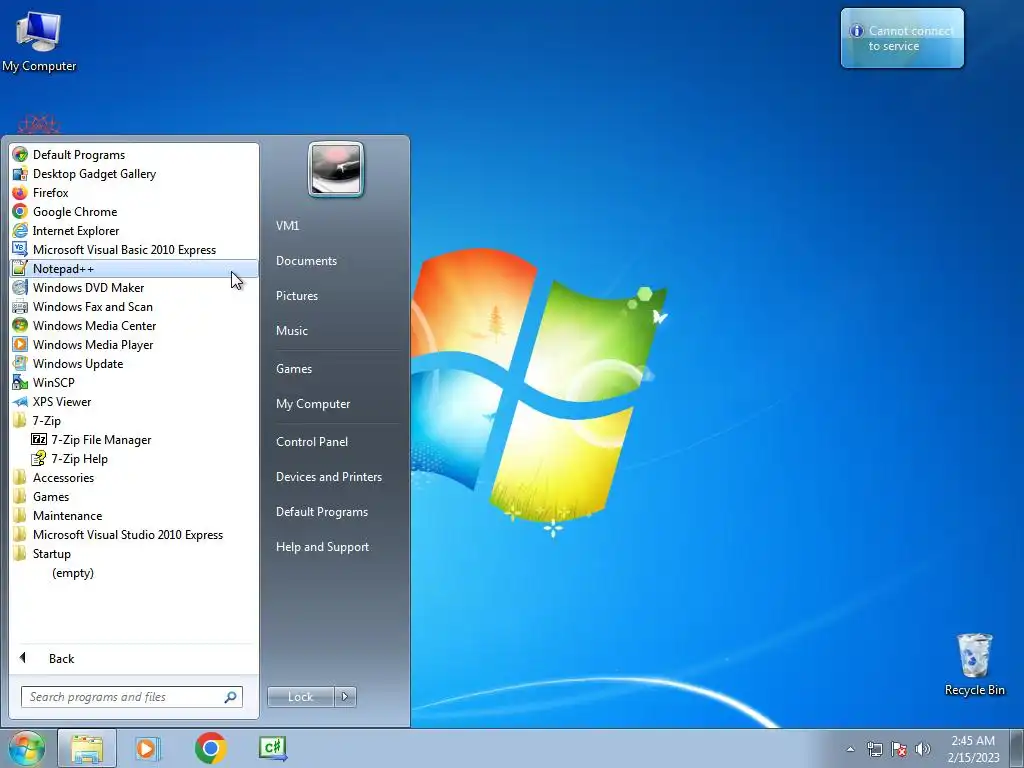The width and height of the screenshot is (1024, 768).
Task: Expand the Maintenance folder
Action: pos(134,515)
